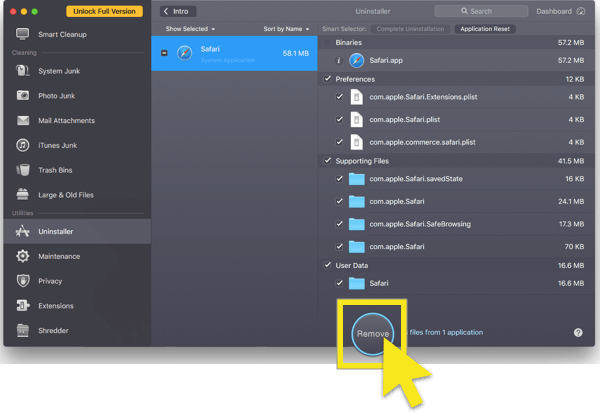Select the Shredder sidebar icon
This screenshot has width=600, height=414.
(x=23, y=330)
